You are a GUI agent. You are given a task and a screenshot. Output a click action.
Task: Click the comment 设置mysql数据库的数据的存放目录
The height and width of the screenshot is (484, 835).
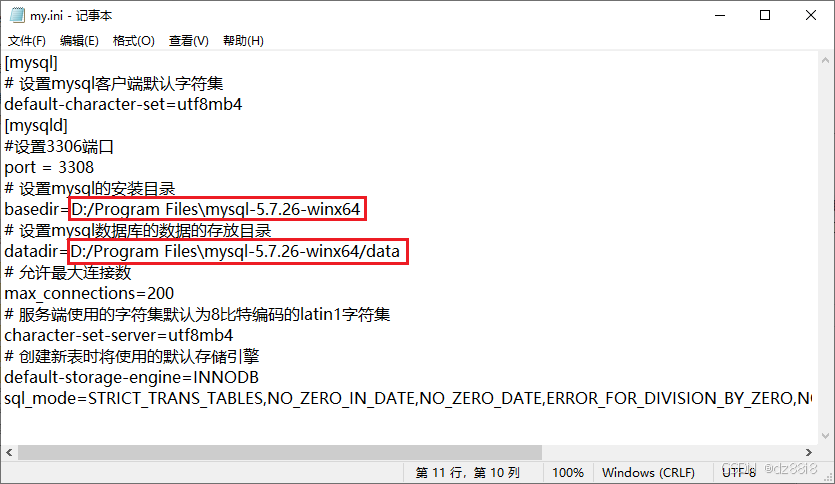[138, 231]
